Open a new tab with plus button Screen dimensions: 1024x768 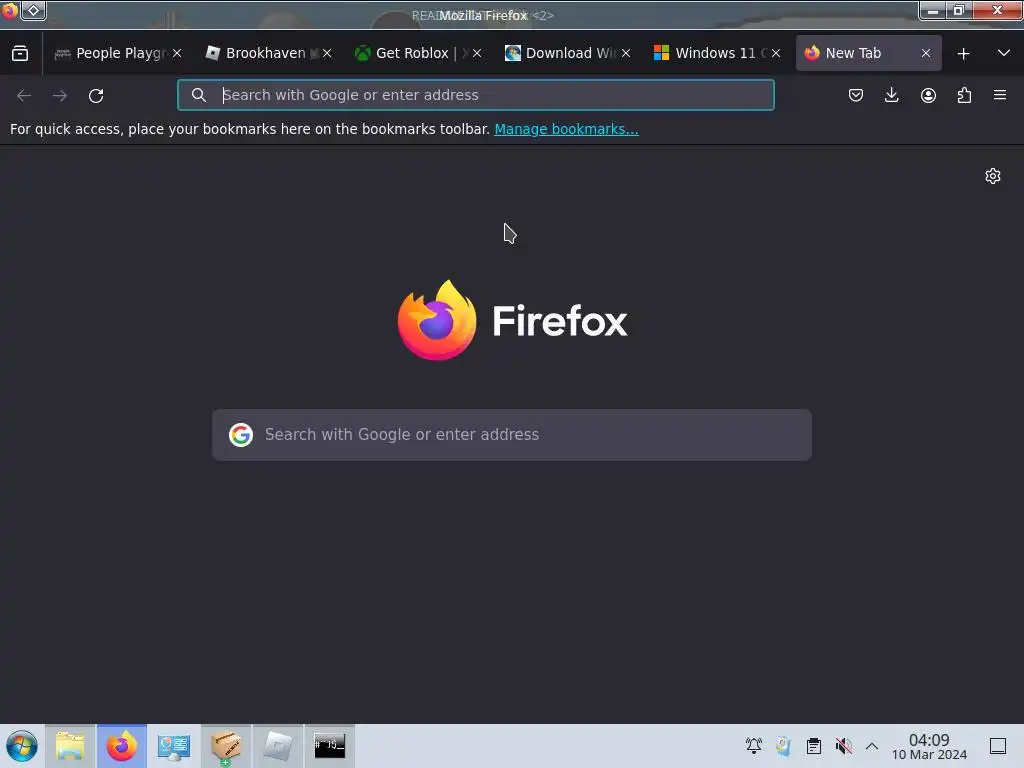click(x=963, y=54)
